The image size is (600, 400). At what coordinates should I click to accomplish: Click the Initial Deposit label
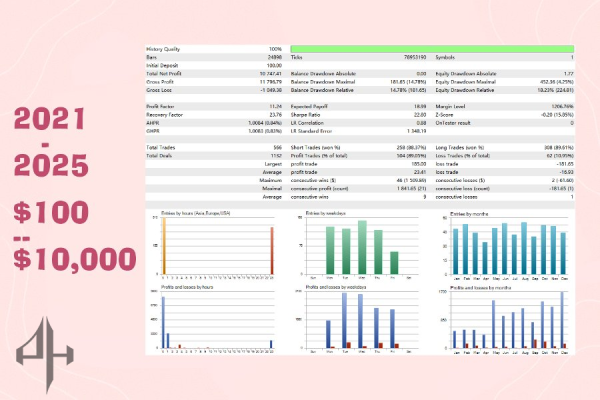tap(166, 65)
